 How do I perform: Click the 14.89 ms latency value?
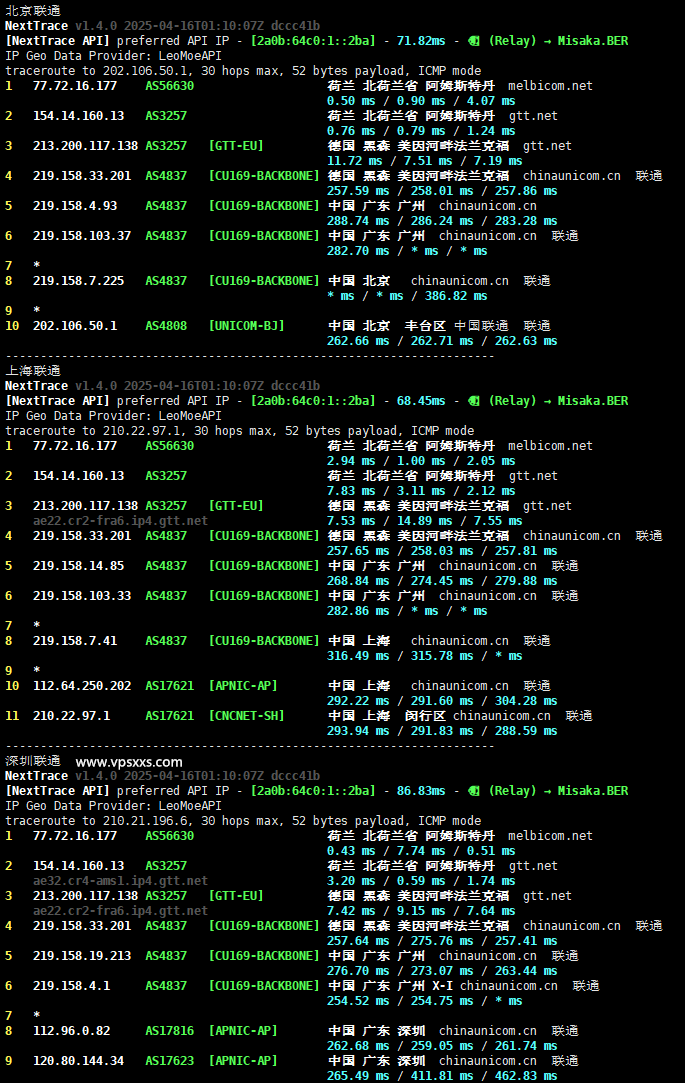424,521
